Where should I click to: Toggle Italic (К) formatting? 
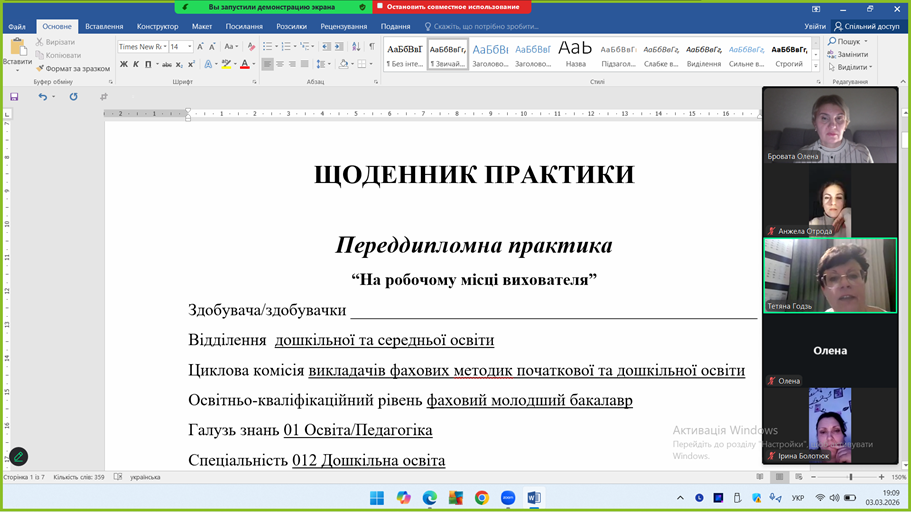(137, 64)
